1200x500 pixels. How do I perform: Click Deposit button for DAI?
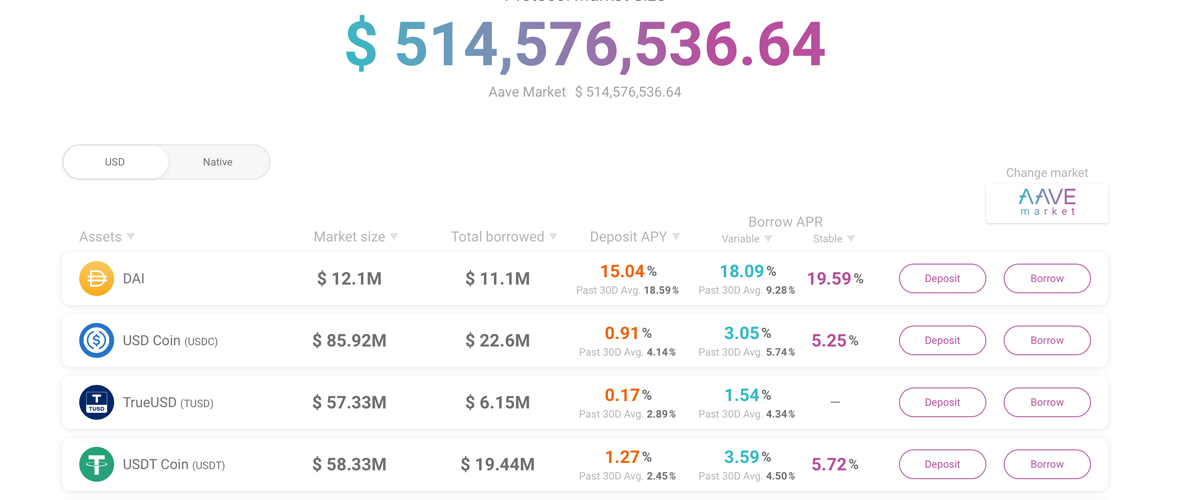coord(942,278)
